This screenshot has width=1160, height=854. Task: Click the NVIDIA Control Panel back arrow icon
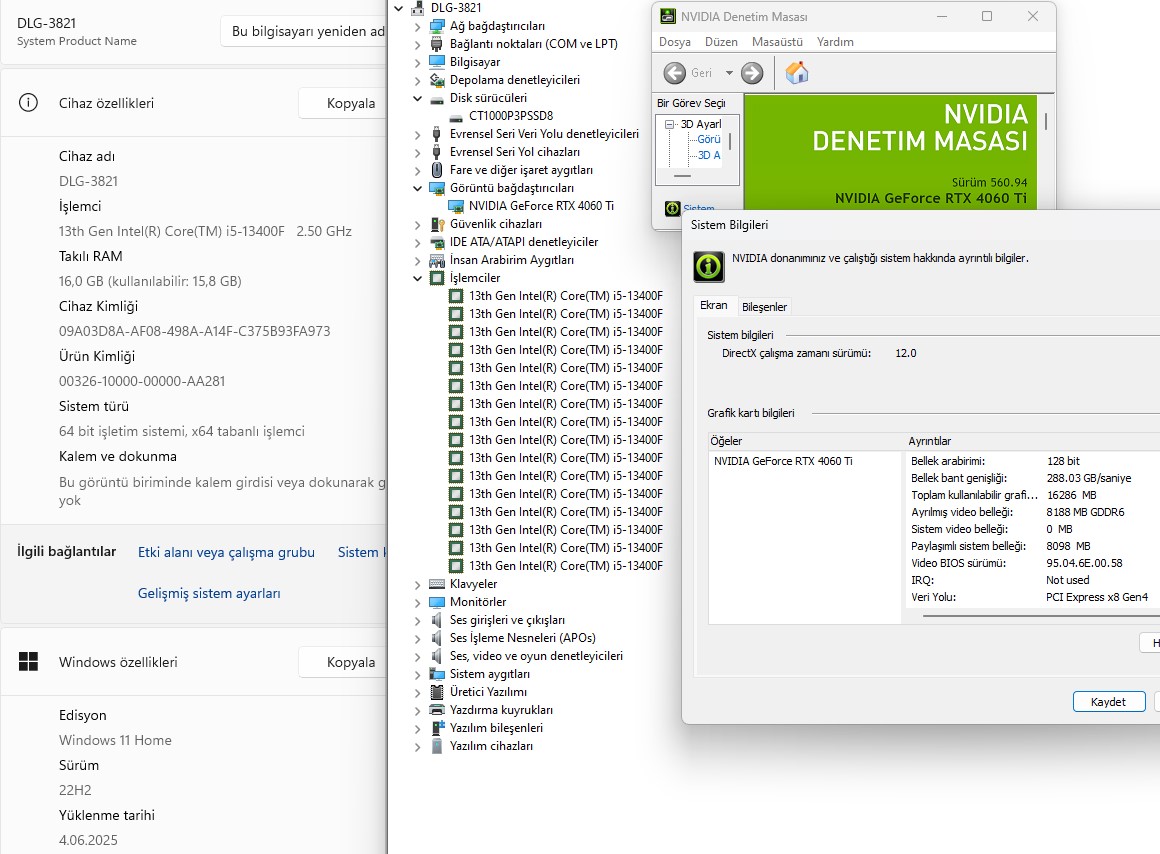pyautogui.click(x=674, y=73)
